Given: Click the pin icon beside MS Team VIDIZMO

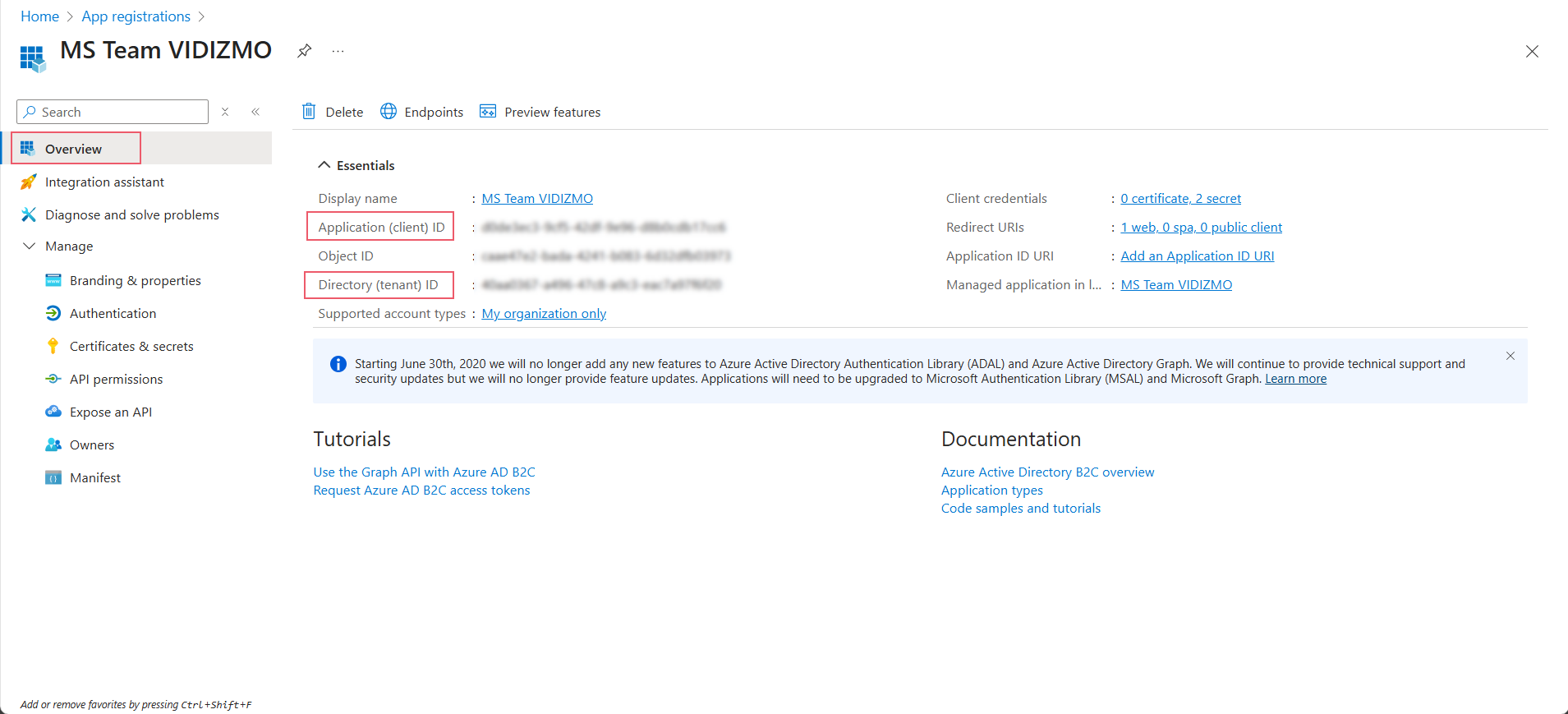Looking at the screenshot, I should pos(304,51).
